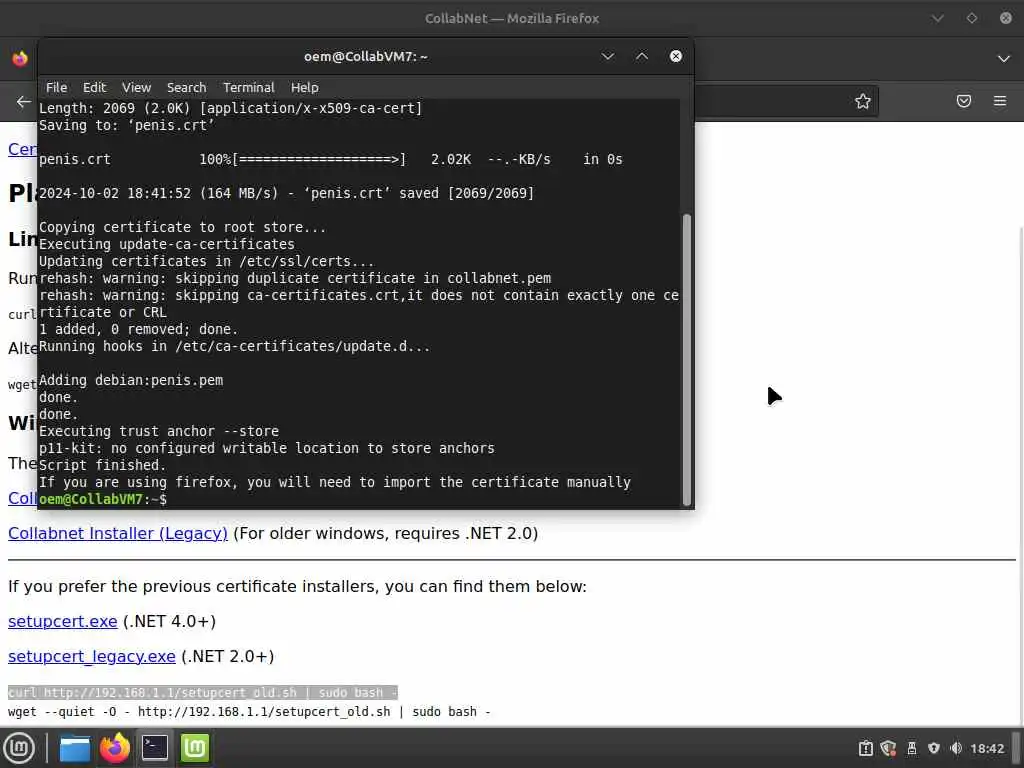Download setupcert_legacy.exe link
This screenshot has height=768, width=1024.
91,656
